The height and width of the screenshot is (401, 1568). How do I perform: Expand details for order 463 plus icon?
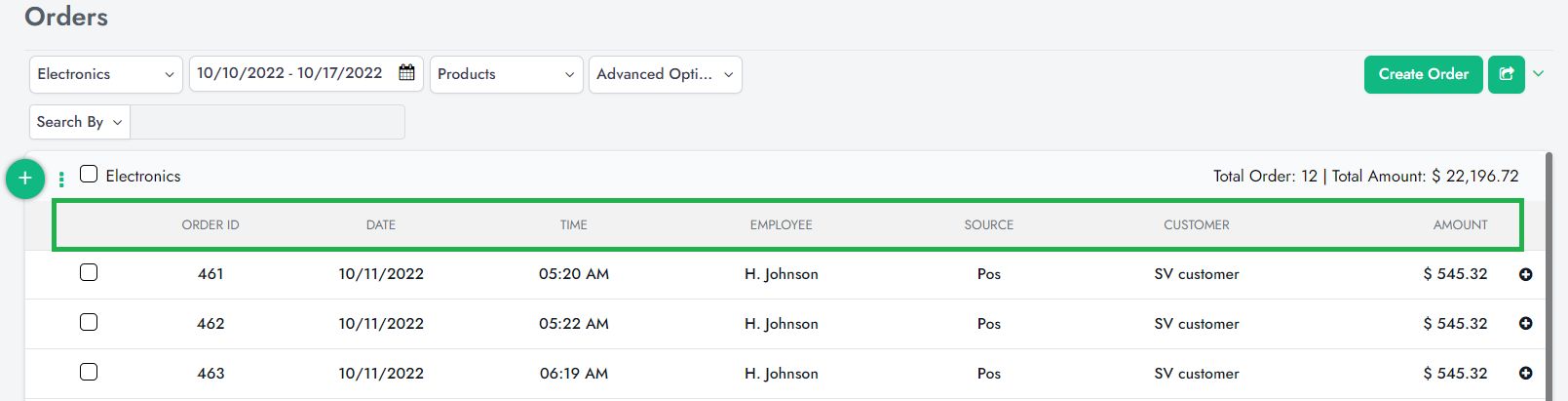[1526, 374]
